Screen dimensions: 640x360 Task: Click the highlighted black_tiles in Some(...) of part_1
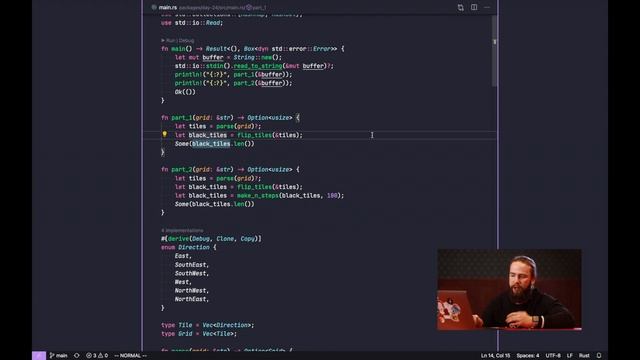tap(211, 144)
